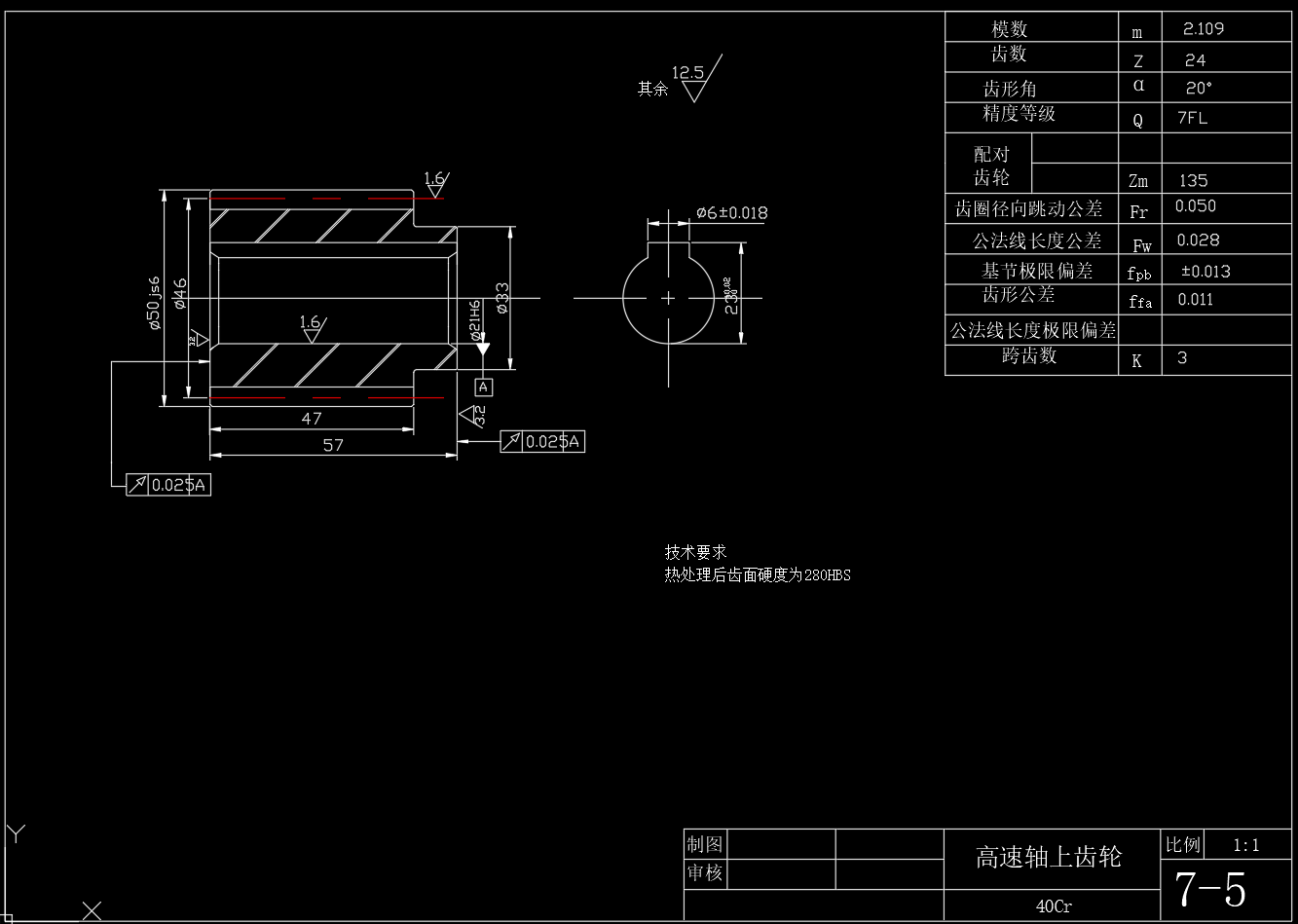Click the ø33 diameter dimension text
1298x924 pixels.
coord(502,298)
